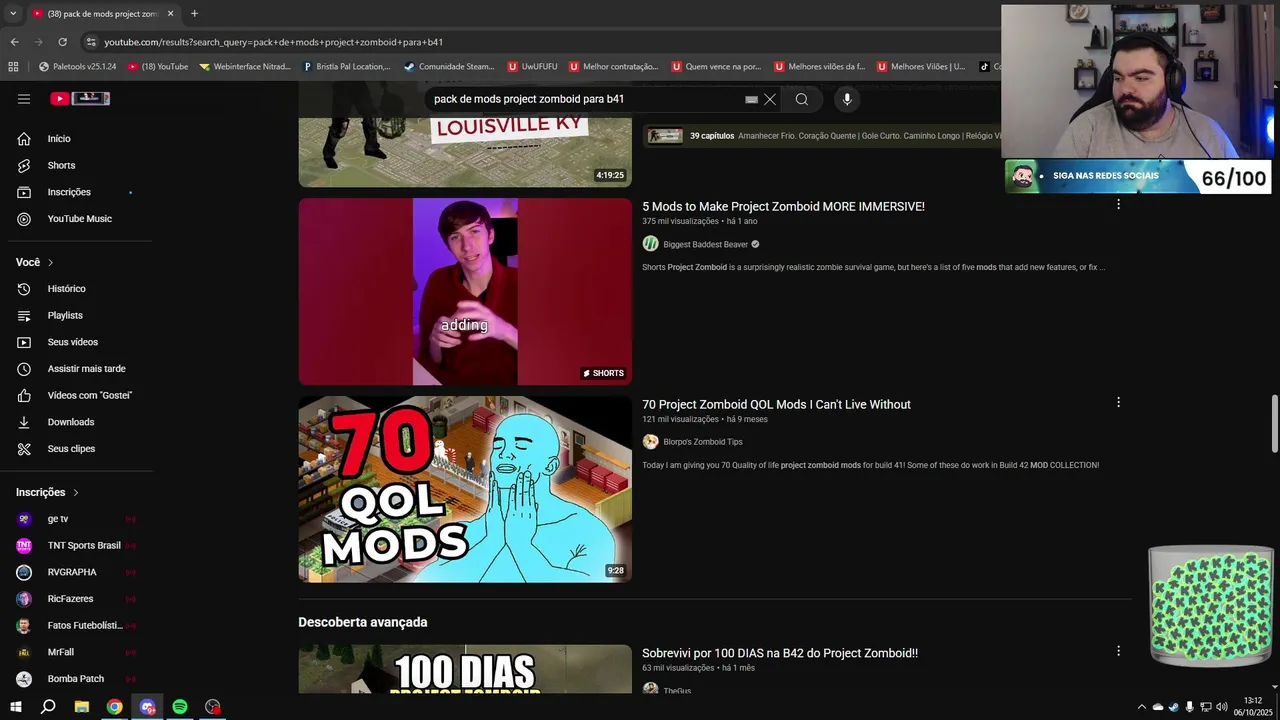Open Paletools v25.1.24 bookmark

77,67
